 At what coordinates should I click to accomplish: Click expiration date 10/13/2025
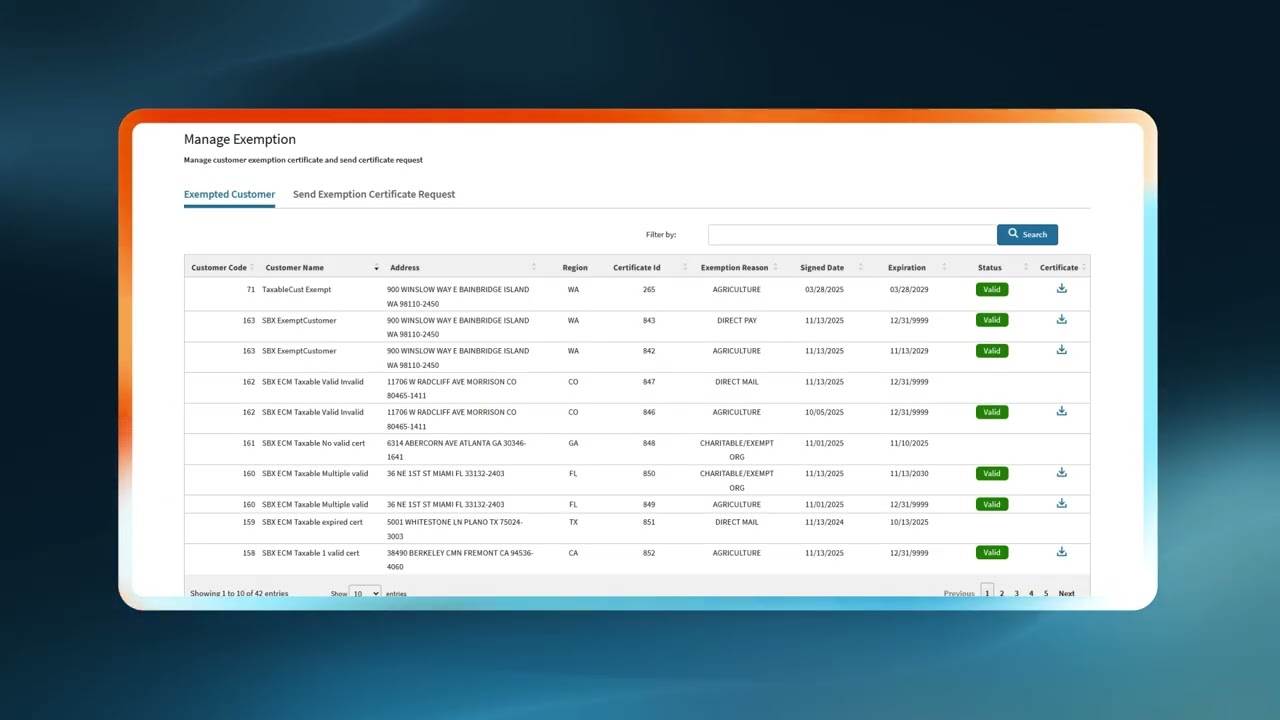click(x=909, y=522)
